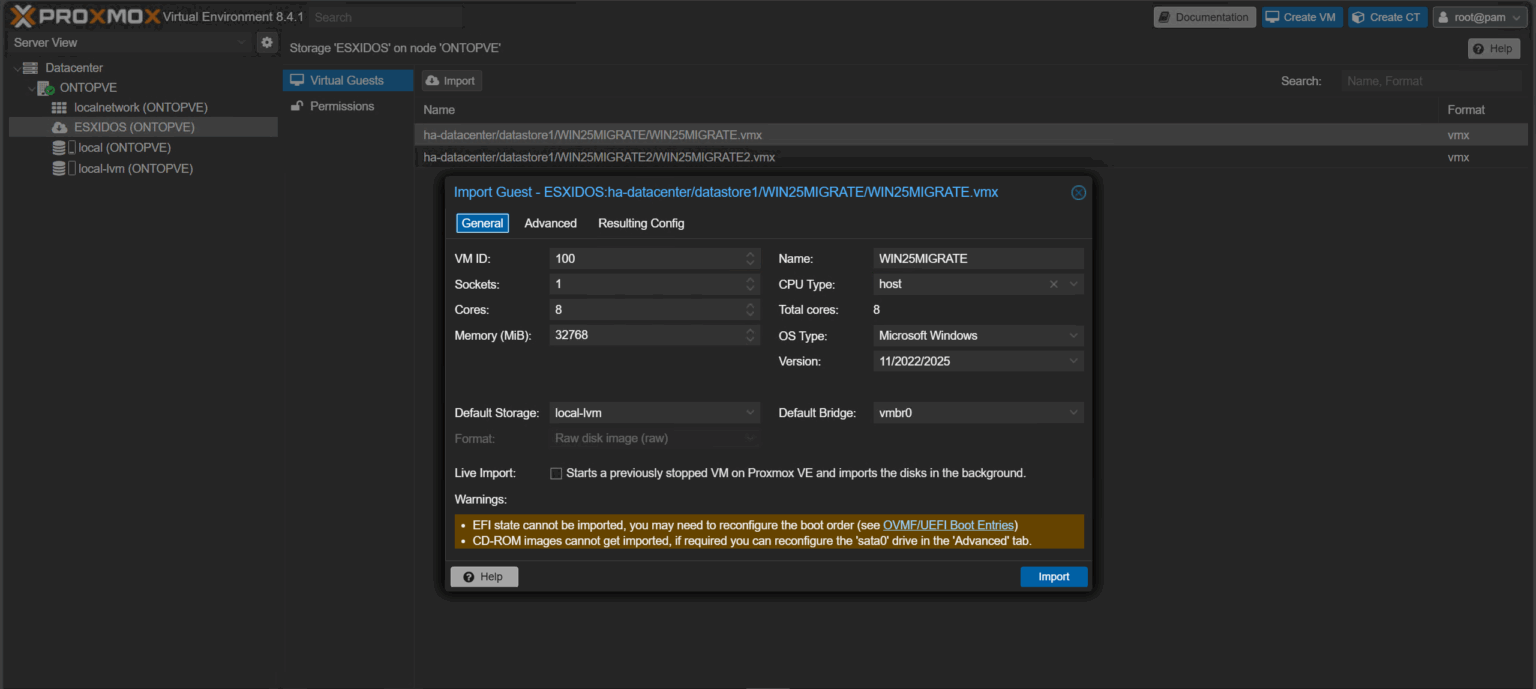Click the Datacenter server icon in tree
Screen dimensions: 1536x689
[x=30, y=68]
